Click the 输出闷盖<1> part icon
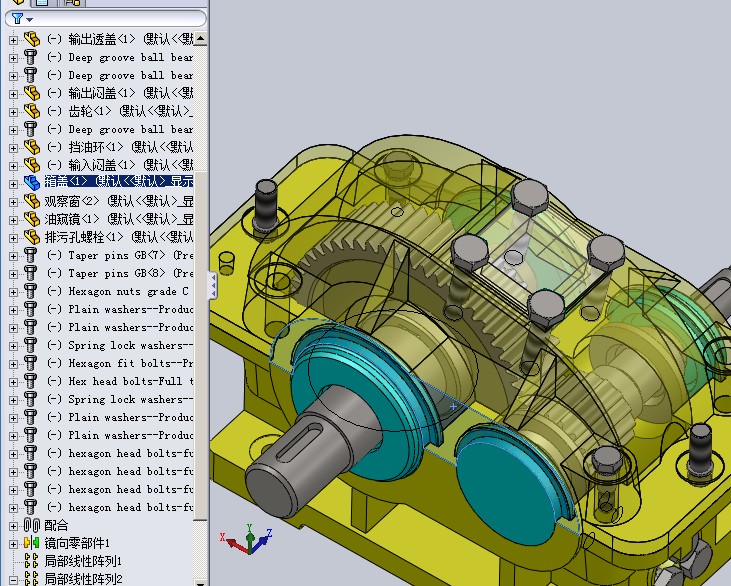The width and height of the screenshot is (731, 586). (x=32, y=93)
